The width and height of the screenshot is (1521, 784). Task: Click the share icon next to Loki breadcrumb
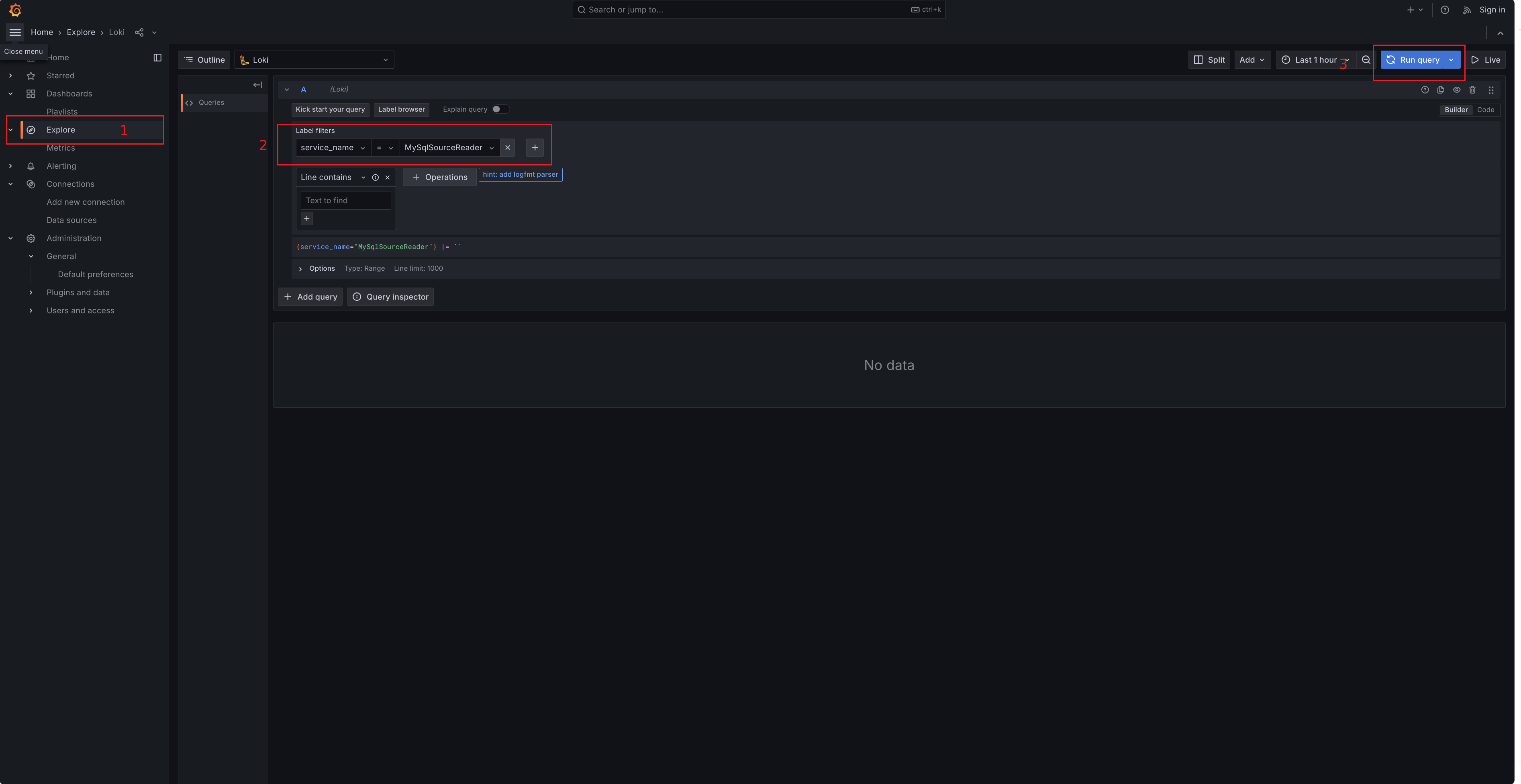pos(139,33)
